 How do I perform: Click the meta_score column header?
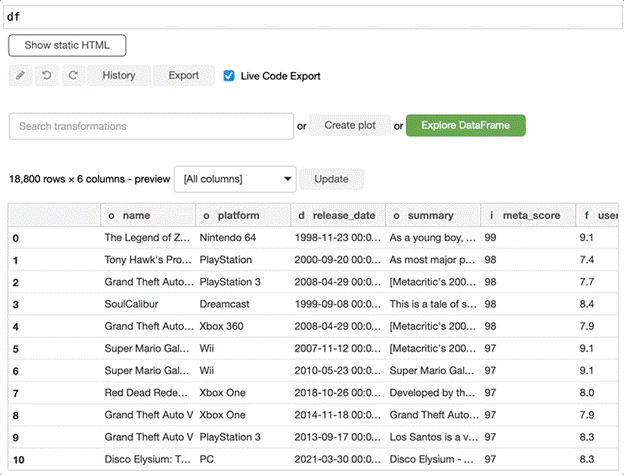click(527, 215)
